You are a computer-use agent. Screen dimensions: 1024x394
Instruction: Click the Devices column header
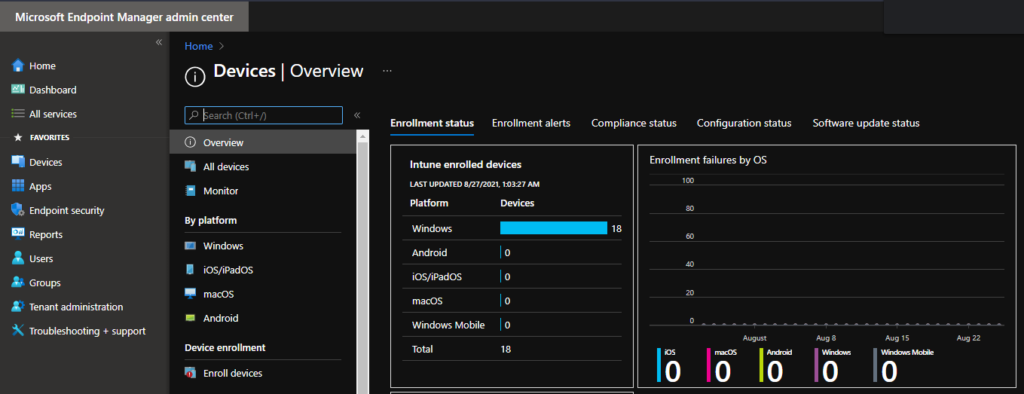517,203
